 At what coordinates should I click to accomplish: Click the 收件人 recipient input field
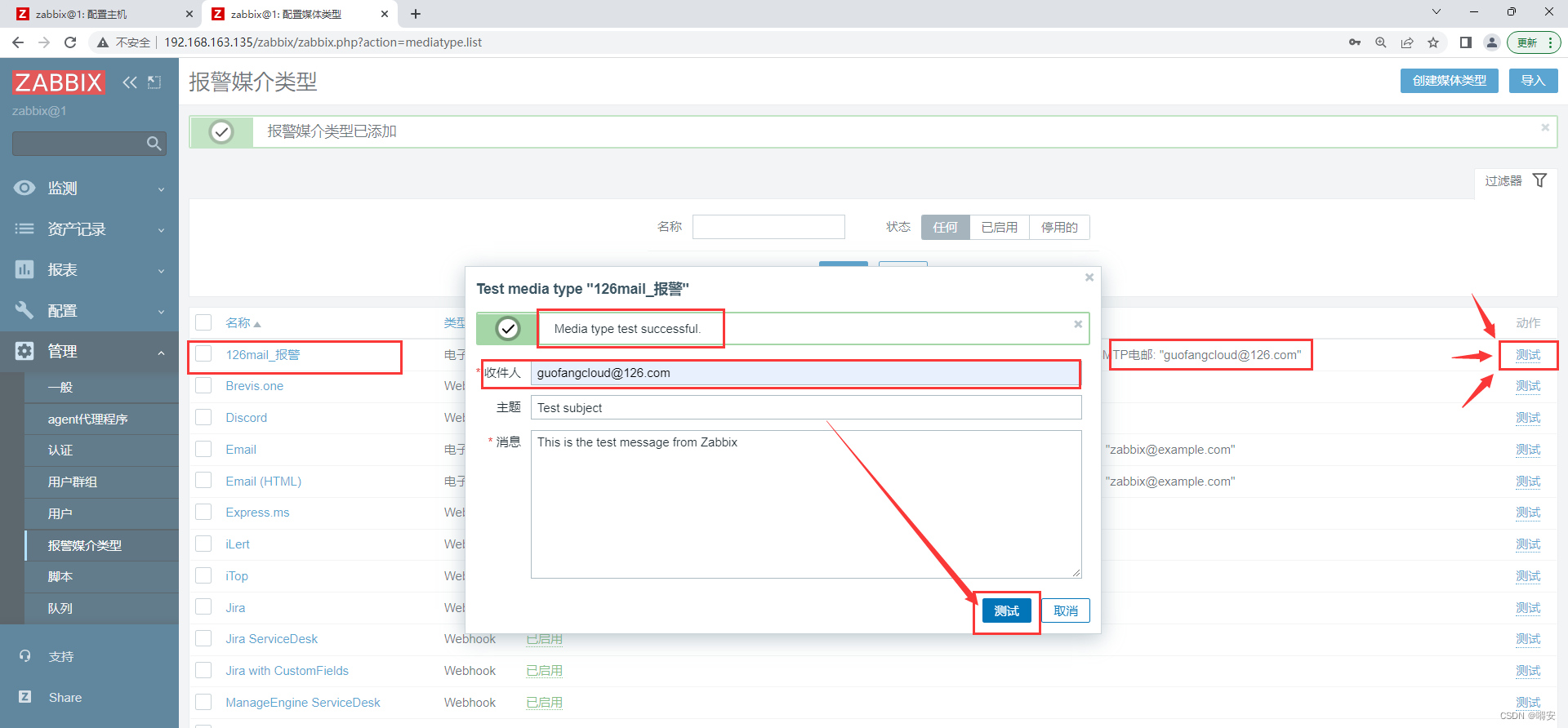pos(806,373)
